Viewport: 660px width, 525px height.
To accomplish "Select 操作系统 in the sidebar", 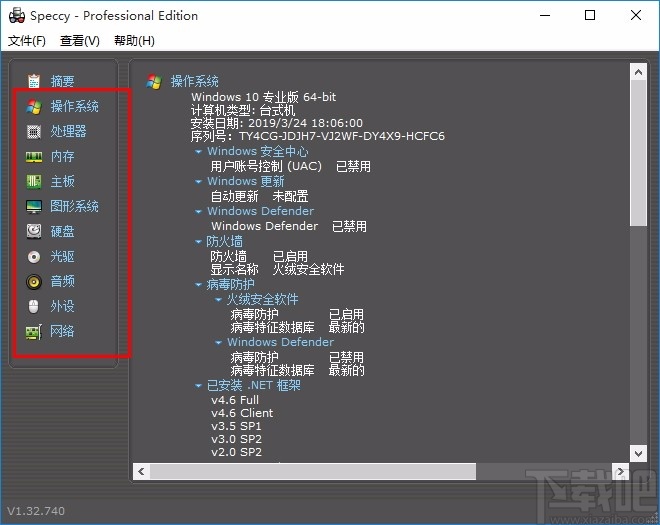I will [75, 106].
